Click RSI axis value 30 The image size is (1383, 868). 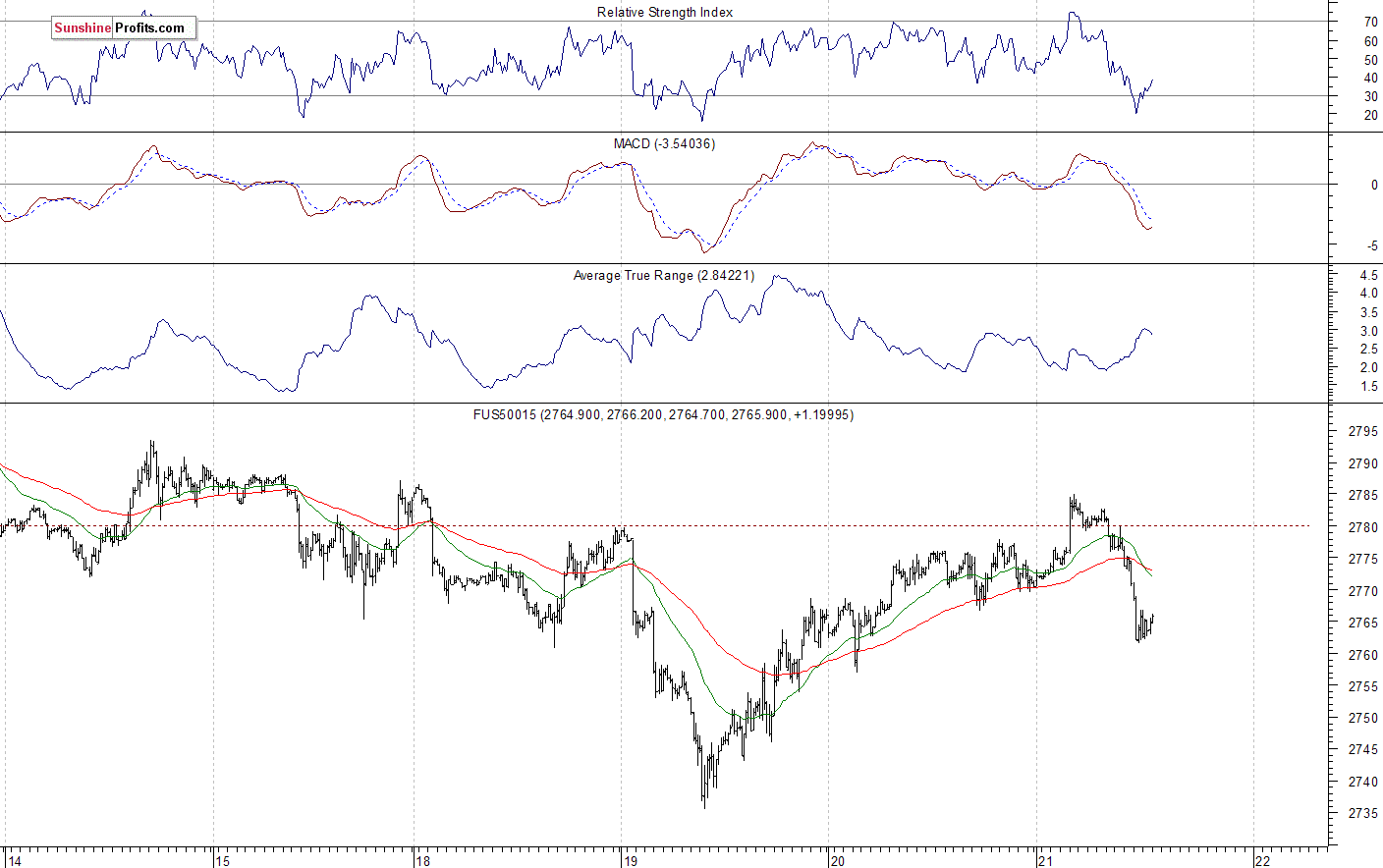[x=1370, y=96]
